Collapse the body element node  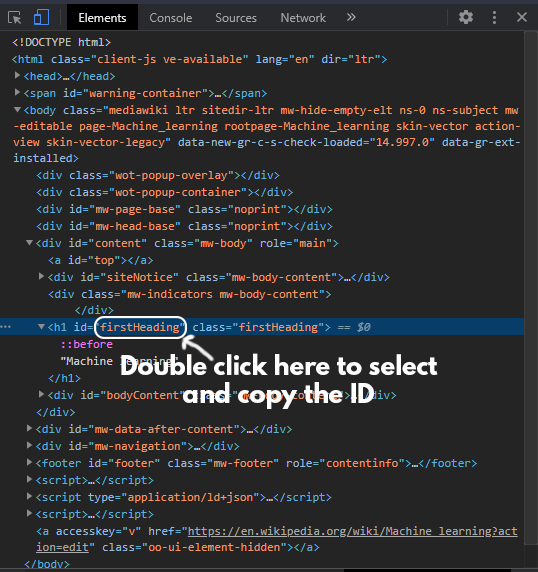tap(17, 109)
